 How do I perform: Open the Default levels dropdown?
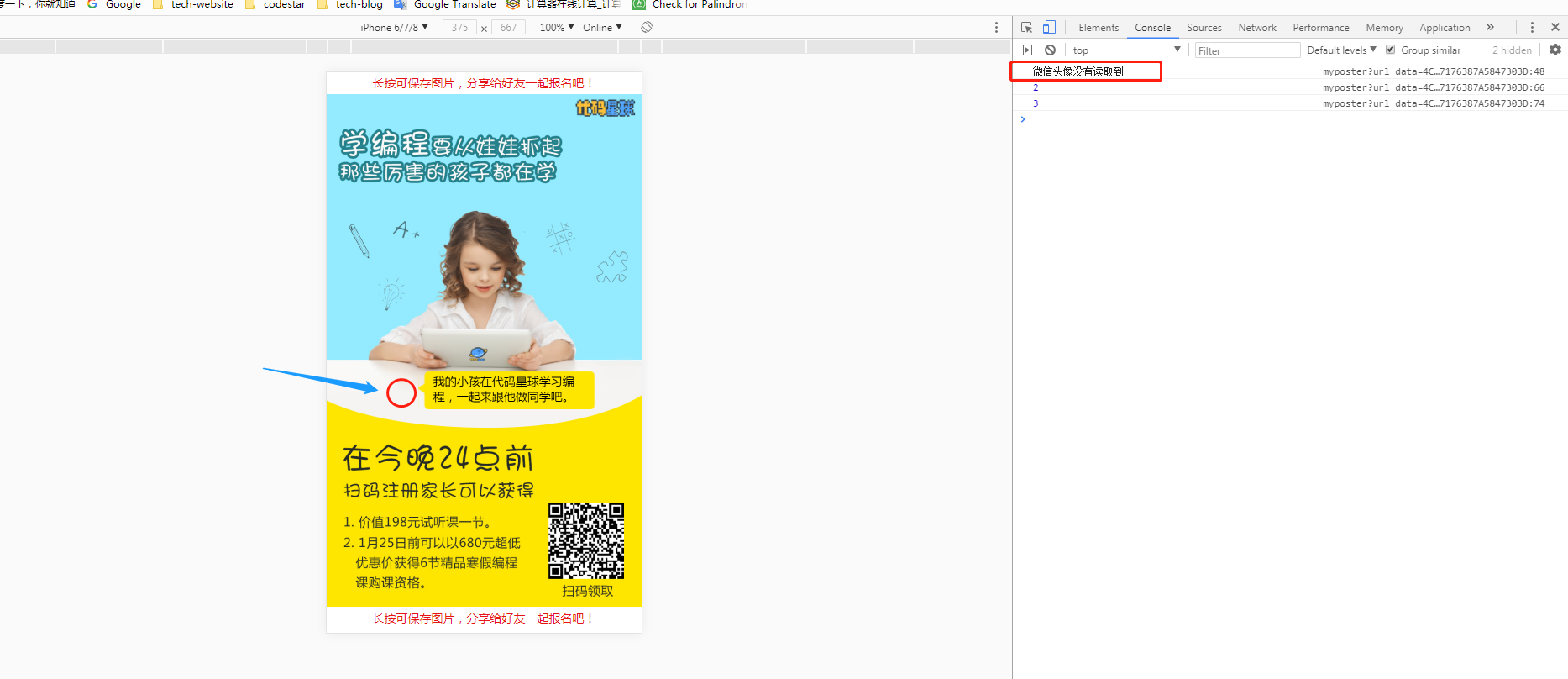point(1341,50)
